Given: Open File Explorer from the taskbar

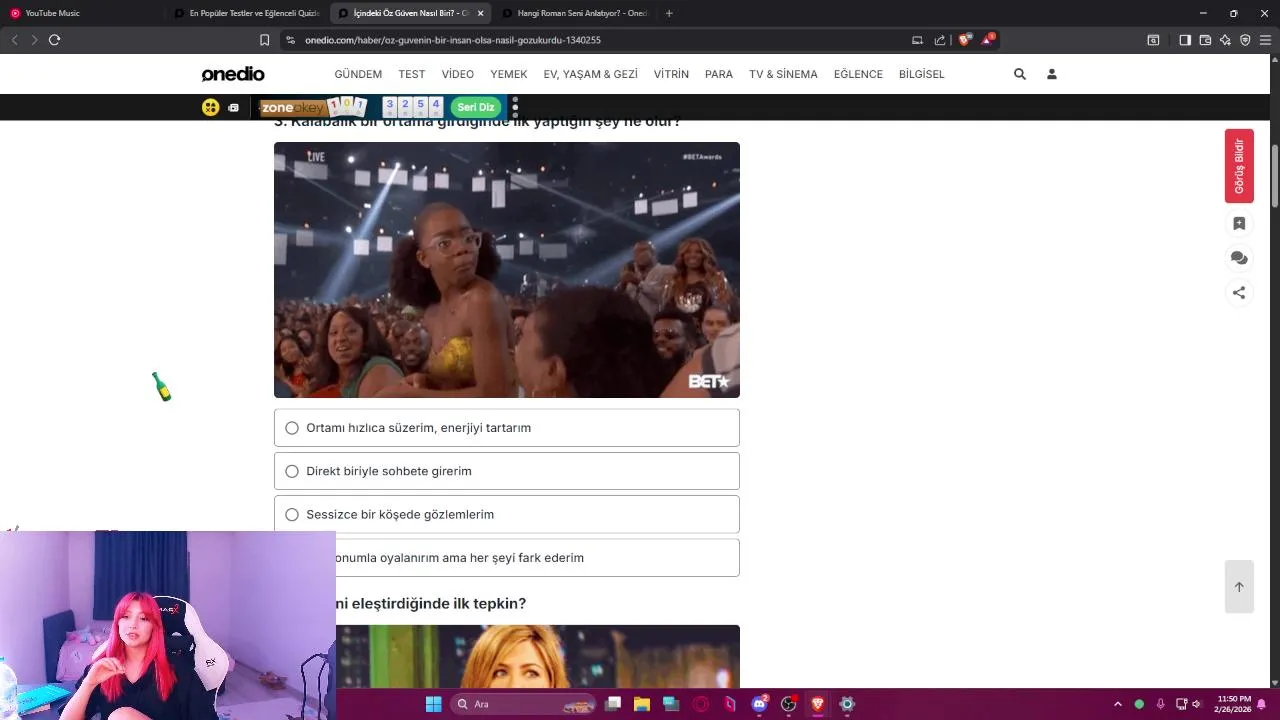Looking at the screenshot, I should [x=642, y=704].
